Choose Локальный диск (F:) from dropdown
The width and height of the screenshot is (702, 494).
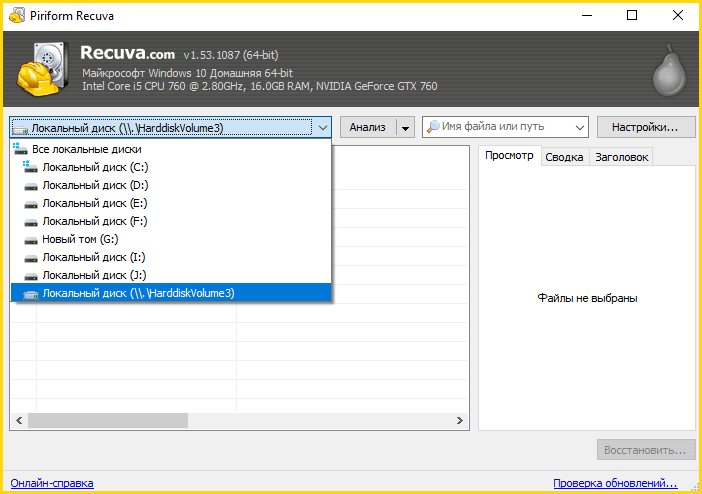pyautogui.click(x=171, y=221)
